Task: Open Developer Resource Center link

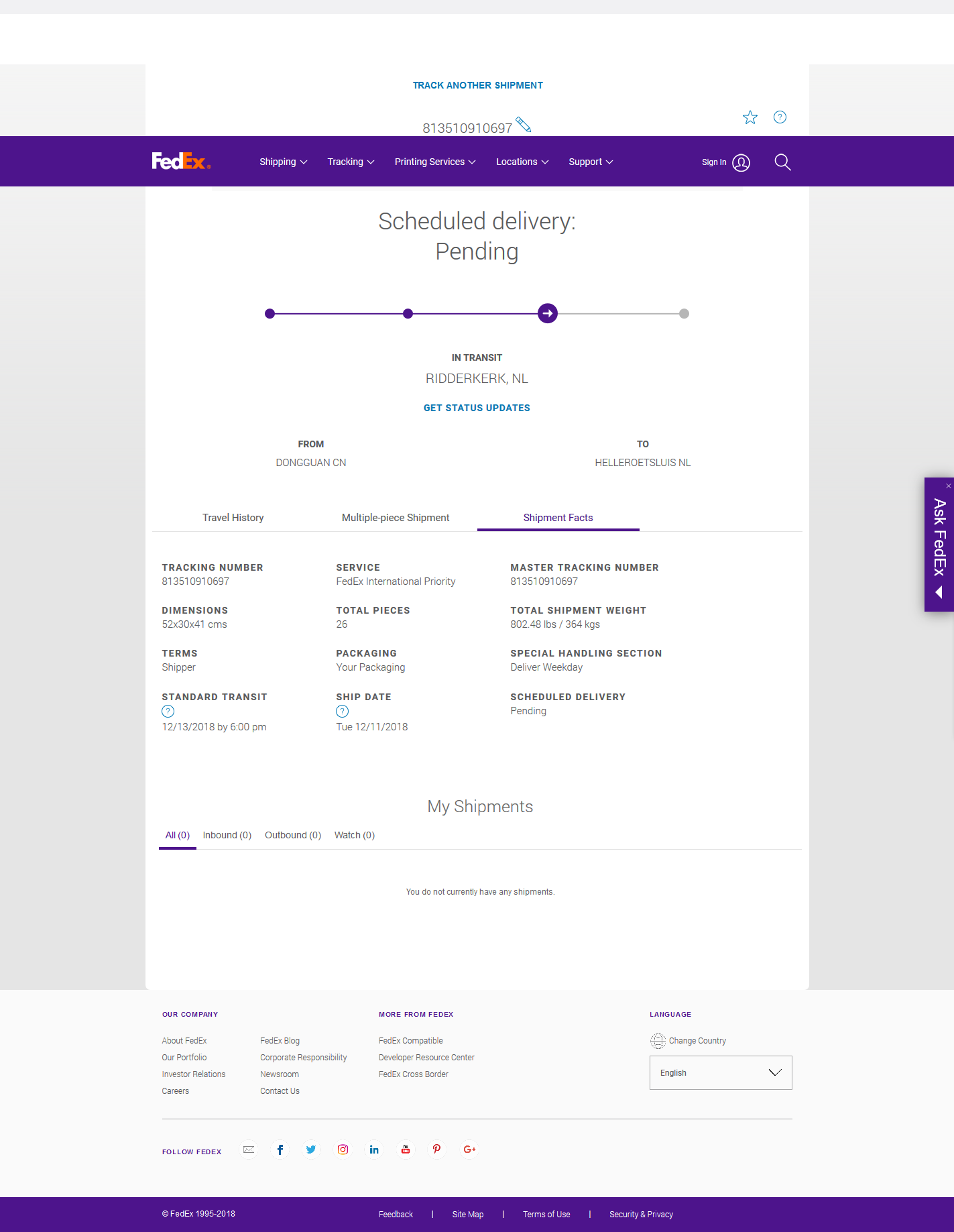Action: 426,1058
